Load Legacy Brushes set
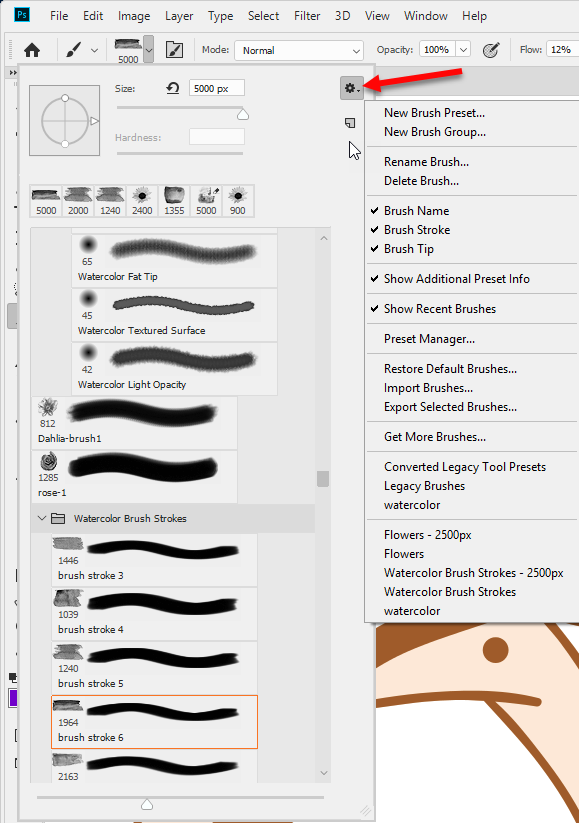The width and height of the screenshot is (579, 823). pyautogui.click(x=425, y=486)
